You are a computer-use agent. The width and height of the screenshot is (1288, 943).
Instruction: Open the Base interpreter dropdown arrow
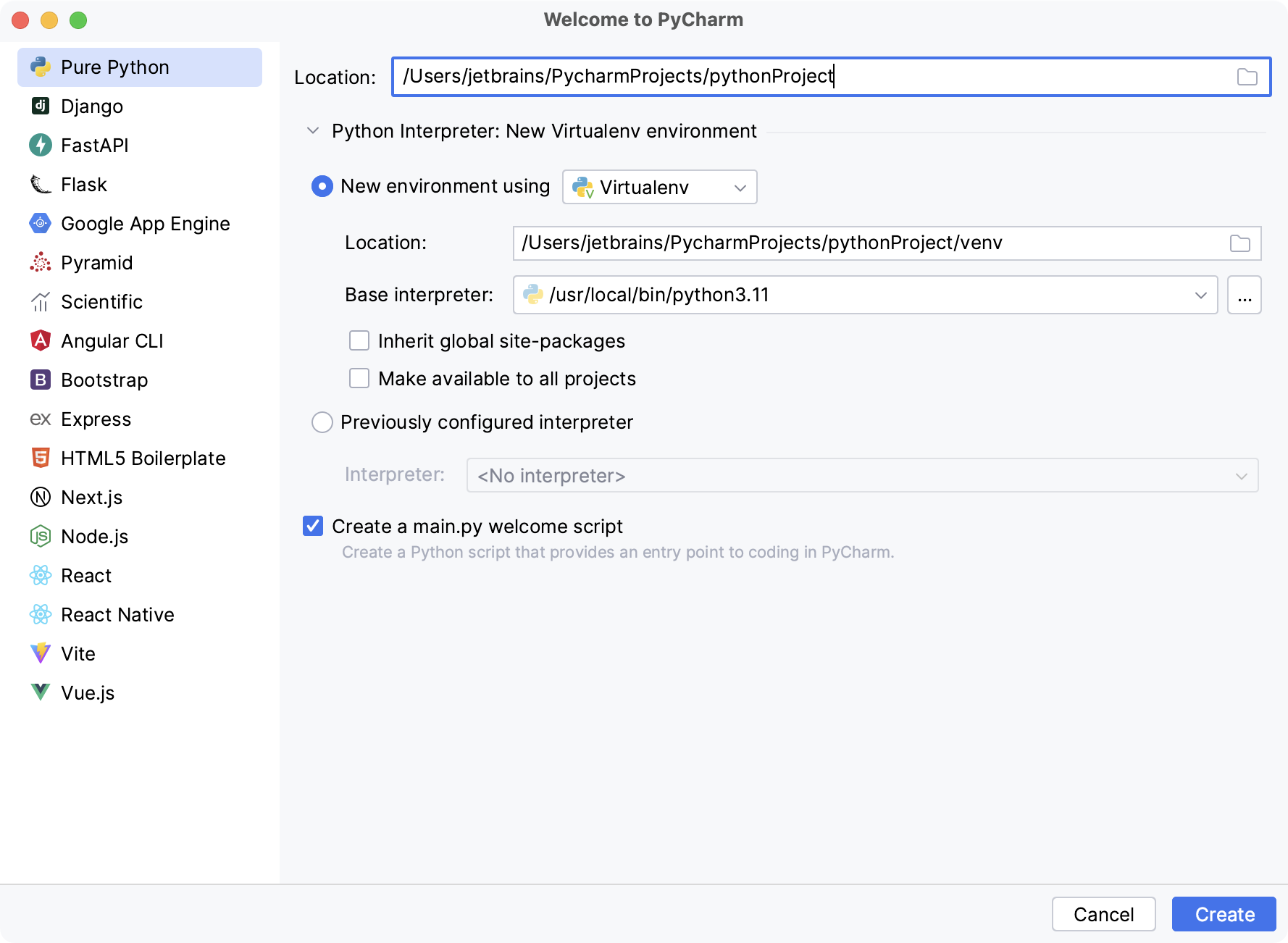(x=1200, y=295)
